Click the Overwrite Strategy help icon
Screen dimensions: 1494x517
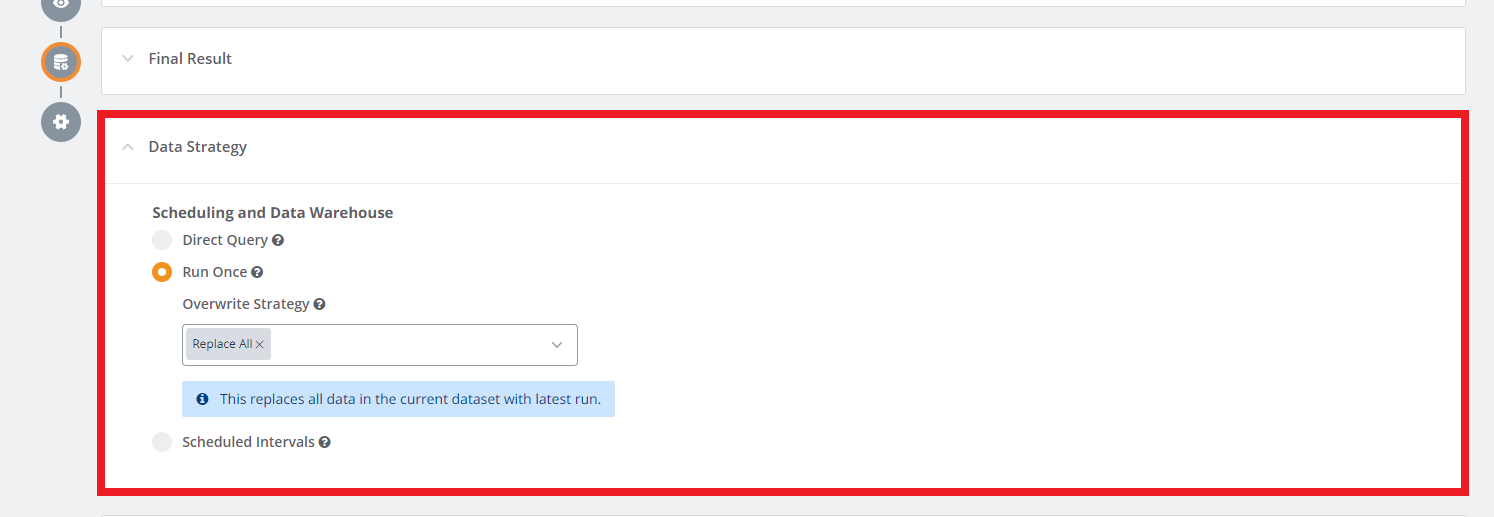click(x=319, y=304)
